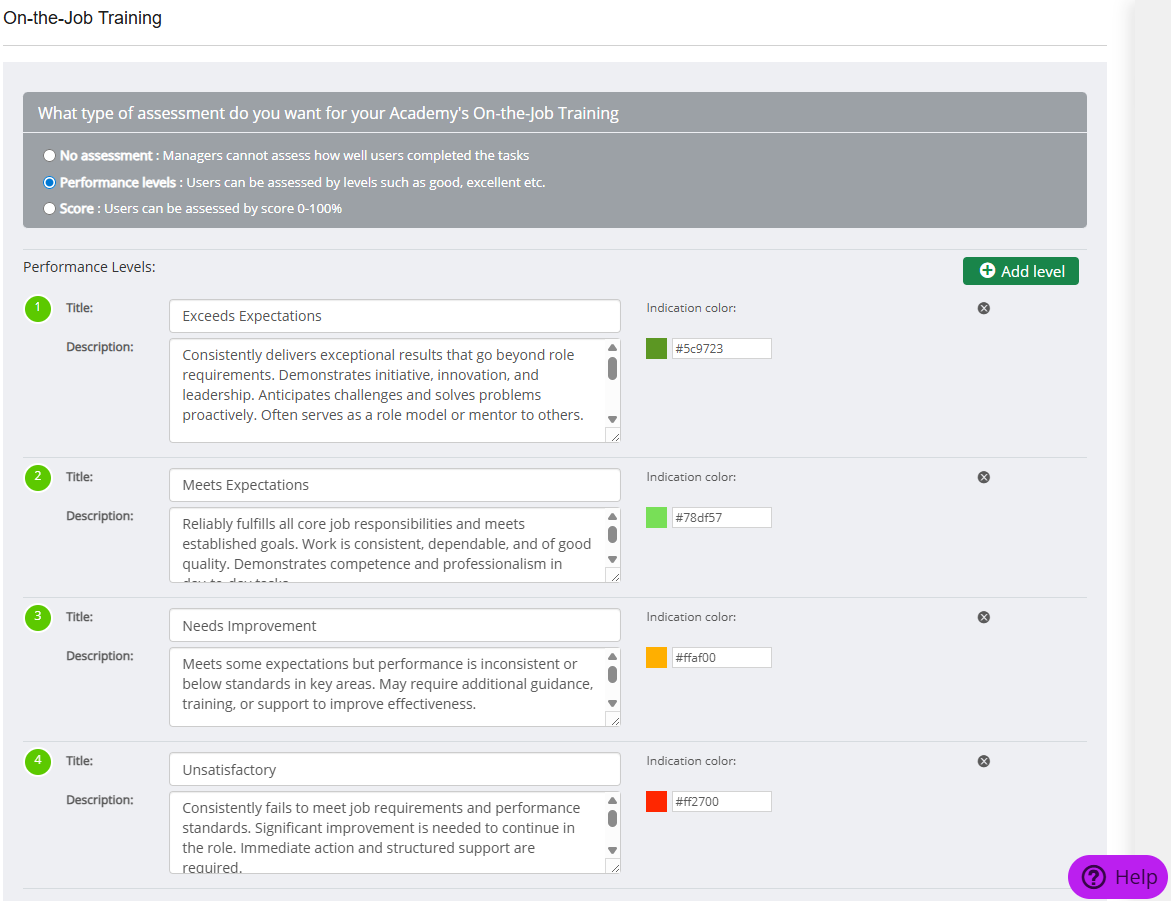The image size is (1171, 901).
Task: Delete the Unsatisfactory level
Action: (x=983, y=761)
